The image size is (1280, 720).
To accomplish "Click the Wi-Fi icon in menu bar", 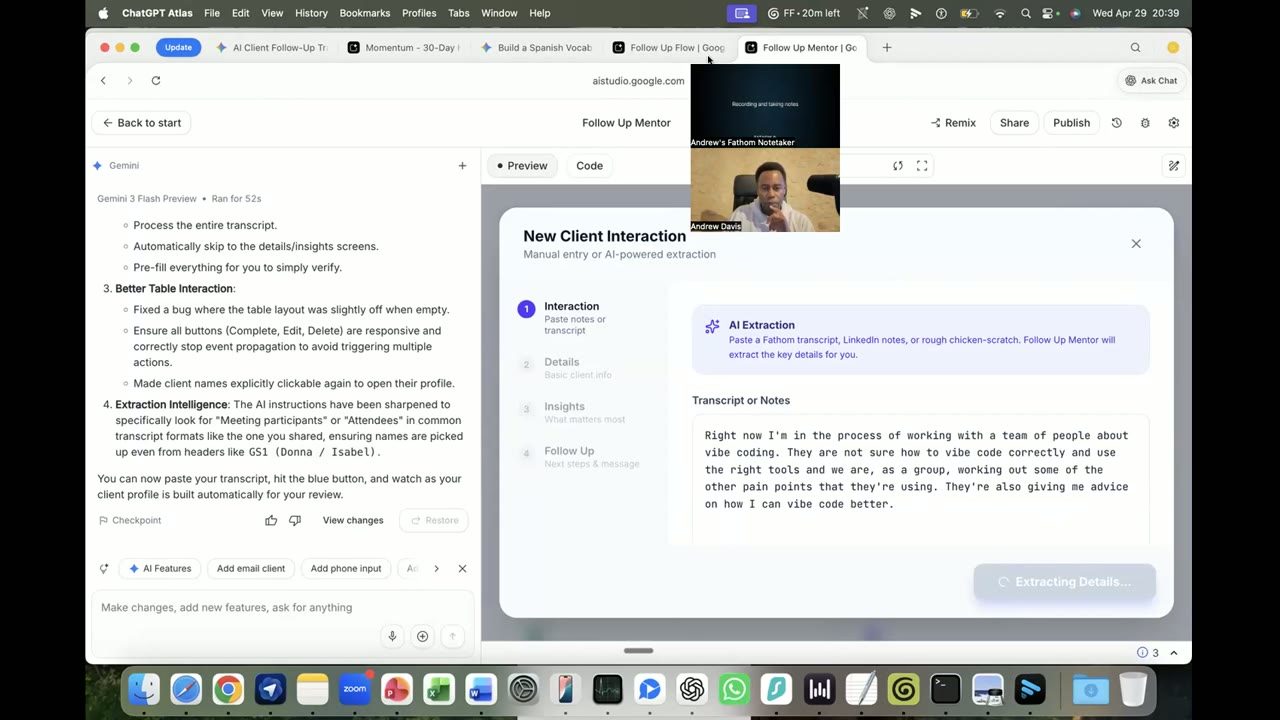I will pyautogui.click(x=999, y=13).
